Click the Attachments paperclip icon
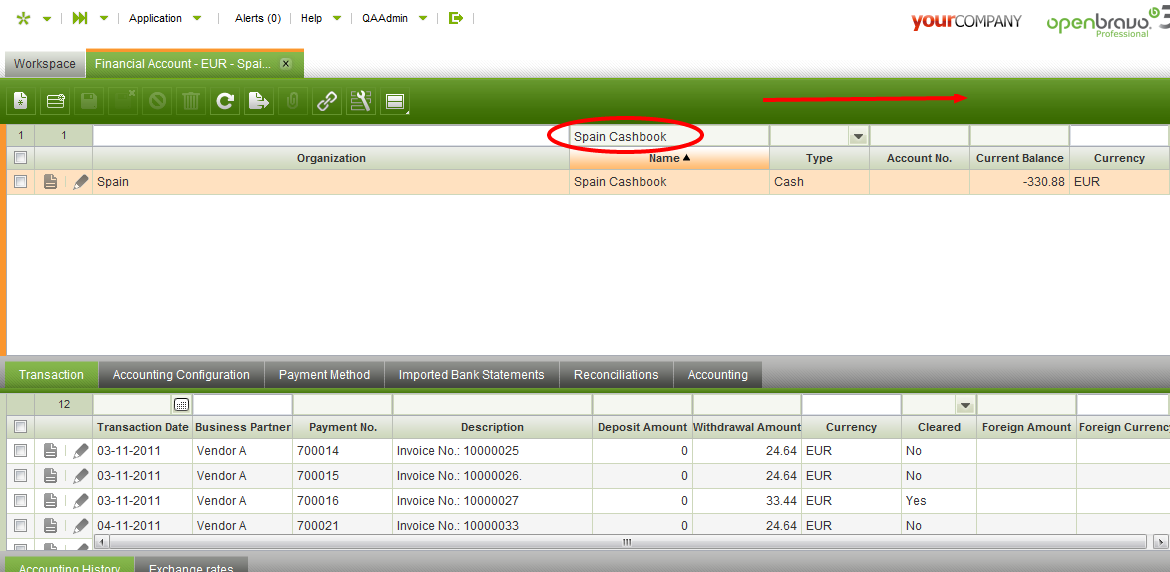Image resolution: width=1170 pixels, height=572 pixels. pyautogui.click(x=292, y=101)
